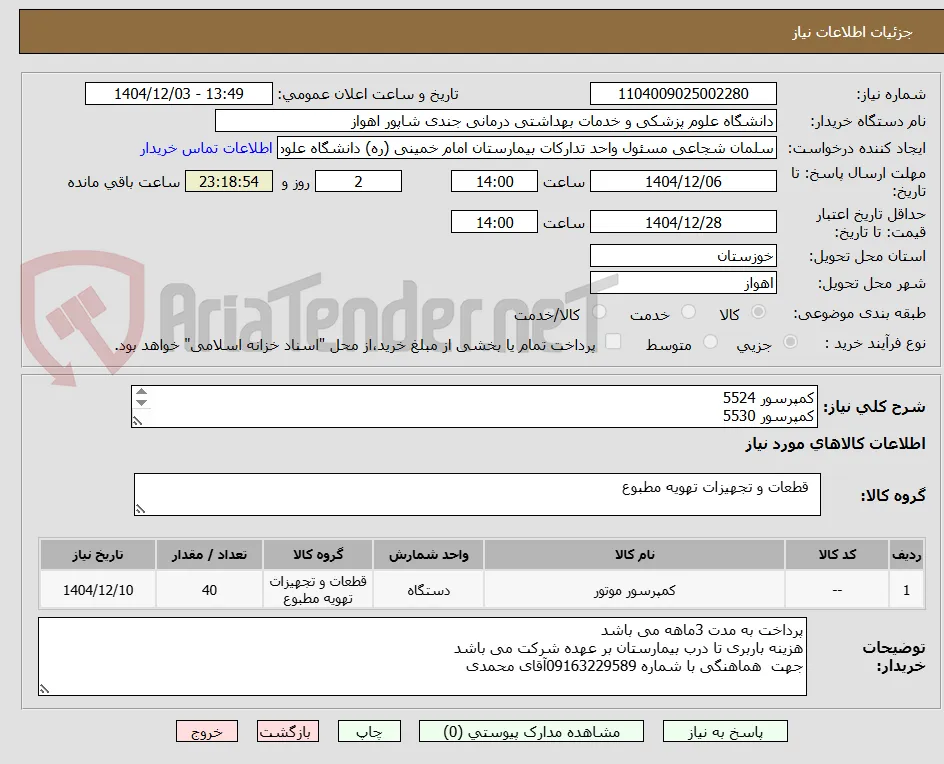Click the نام دستگاه خریدار field
The width and height of the screenshot is (944, 764).
tap(495, 121)
